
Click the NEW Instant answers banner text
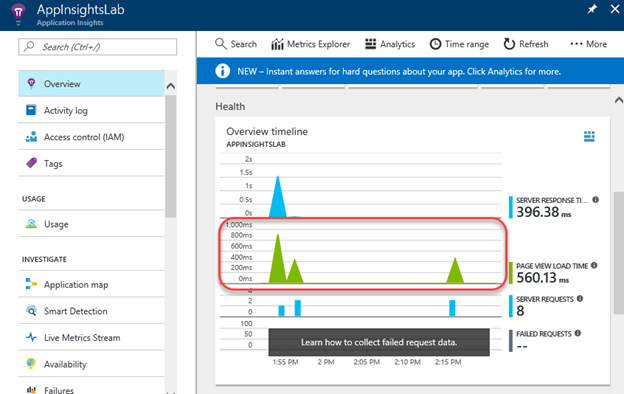[x=399, y=72]
